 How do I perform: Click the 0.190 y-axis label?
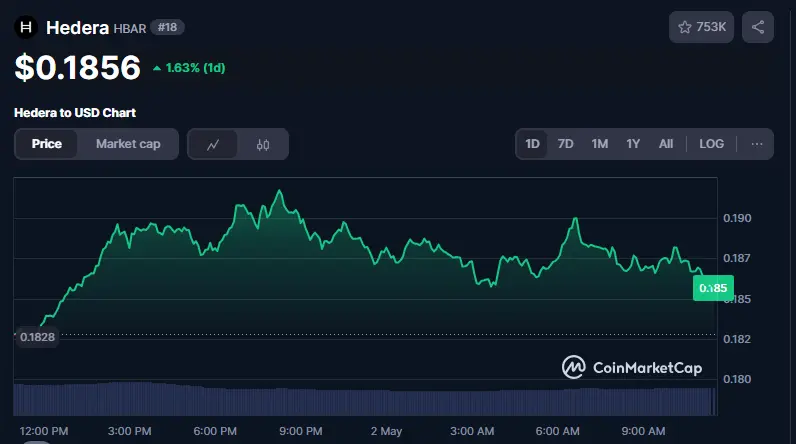pyautogui.click(x=737, y=218)
